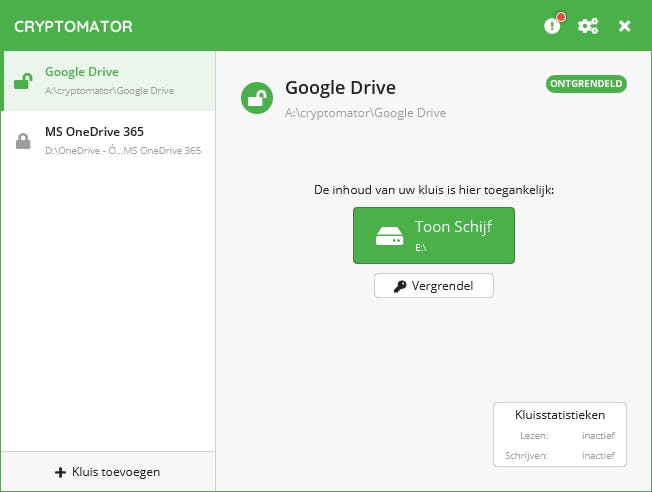Click the plus icon beside Kluis toevoegen
Viewport: 652px width, 492px height.
(x=60, y=472)
